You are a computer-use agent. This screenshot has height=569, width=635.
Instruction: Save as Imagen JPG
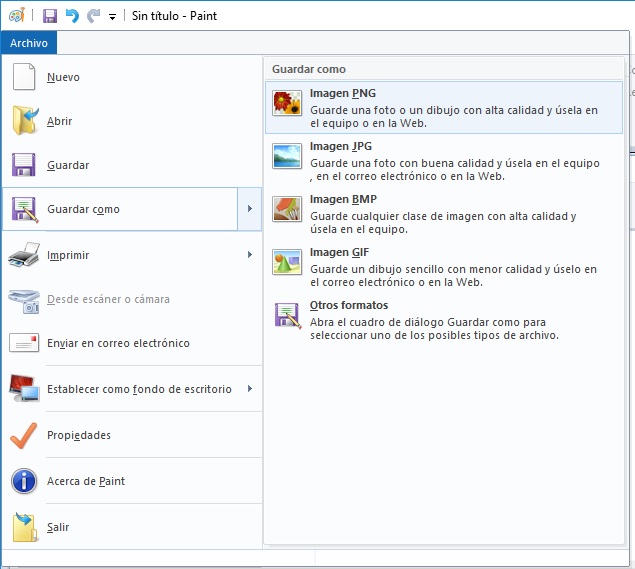(x=444, y=160)
